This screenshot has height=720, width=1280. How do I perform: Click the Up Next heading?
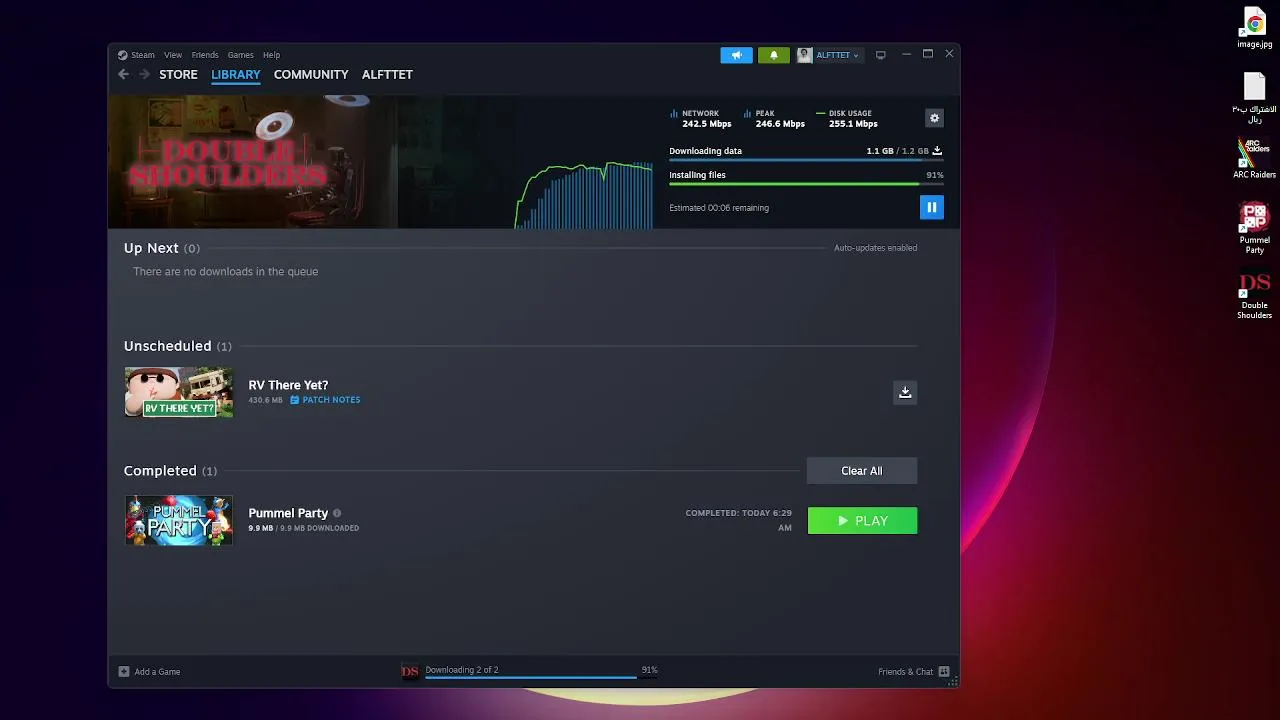point(151,248)
